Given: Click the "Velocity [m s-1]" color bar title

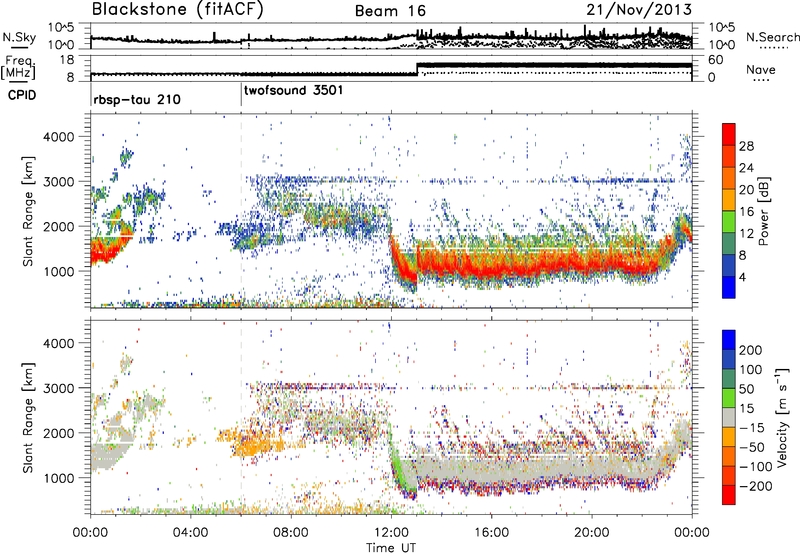Looking at the screenshot, I should click(x=781, y=418).
